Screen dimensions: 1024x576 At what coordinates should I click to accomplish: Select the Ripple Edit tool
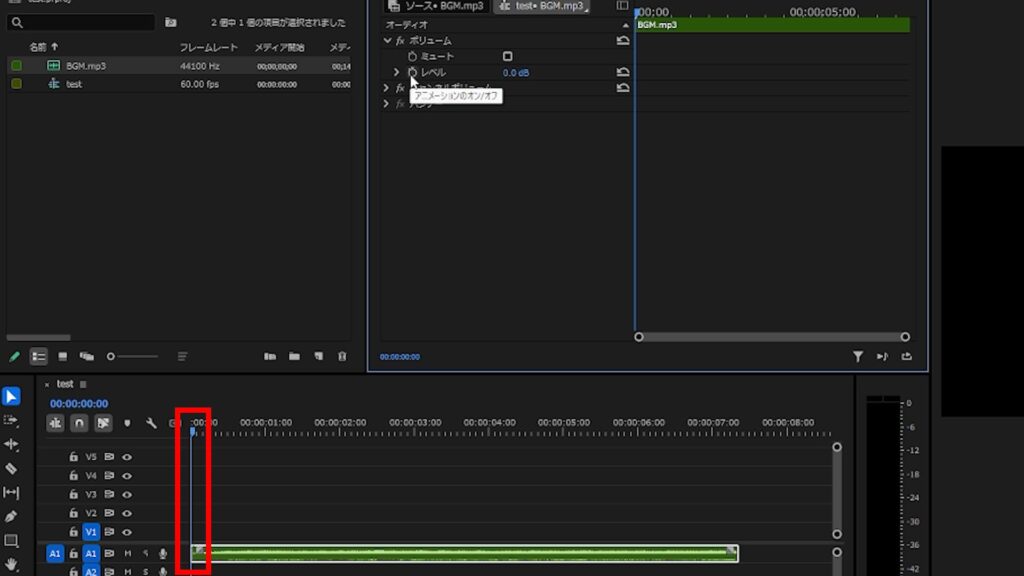coord(11,444)
